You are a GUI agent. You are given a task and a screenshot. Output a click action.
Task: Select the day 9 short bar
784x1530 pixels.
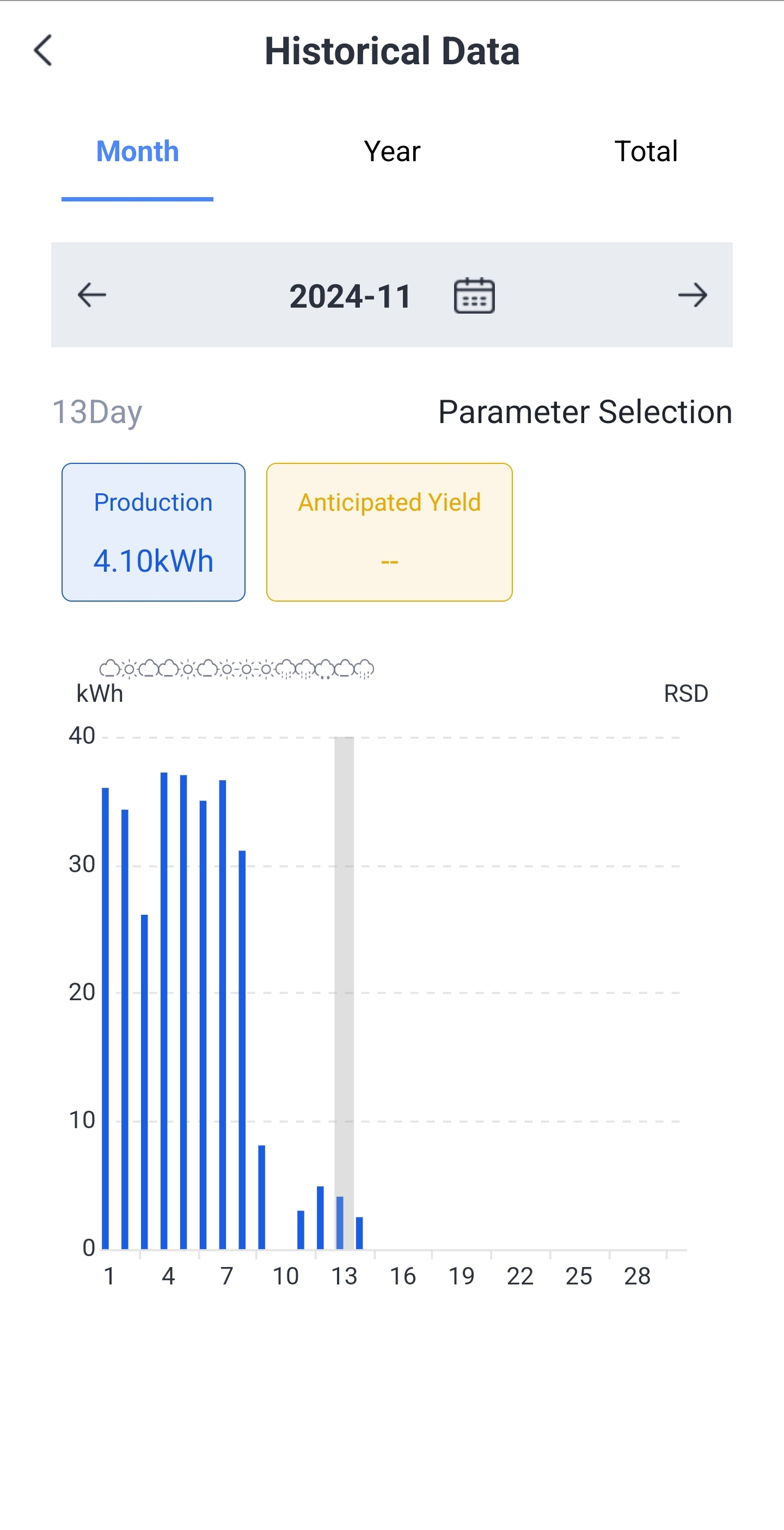click(x=262, y=1197)
